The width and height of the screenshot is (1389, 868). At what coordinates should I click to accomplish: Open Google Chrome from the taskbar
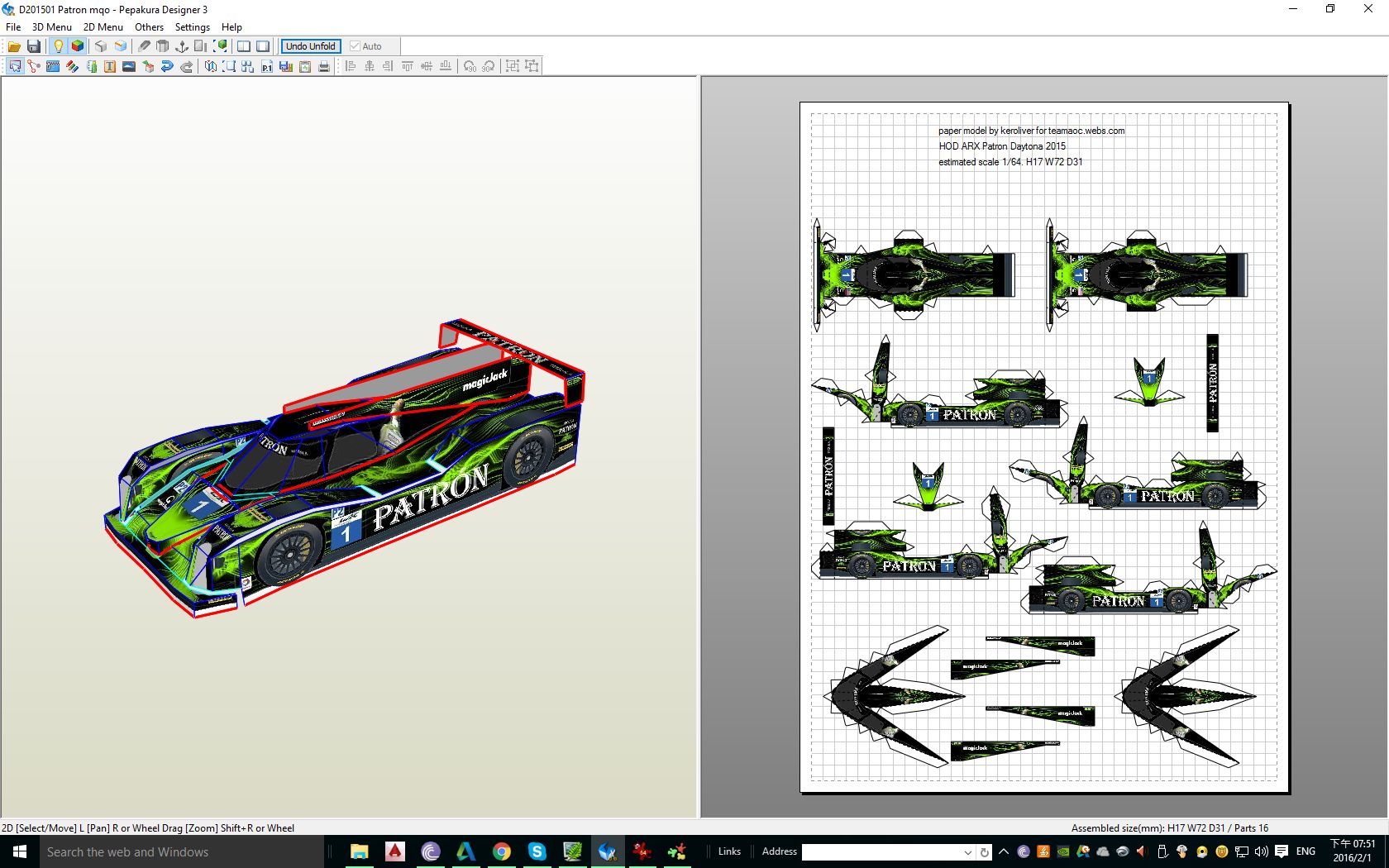[x=501, y=851]
